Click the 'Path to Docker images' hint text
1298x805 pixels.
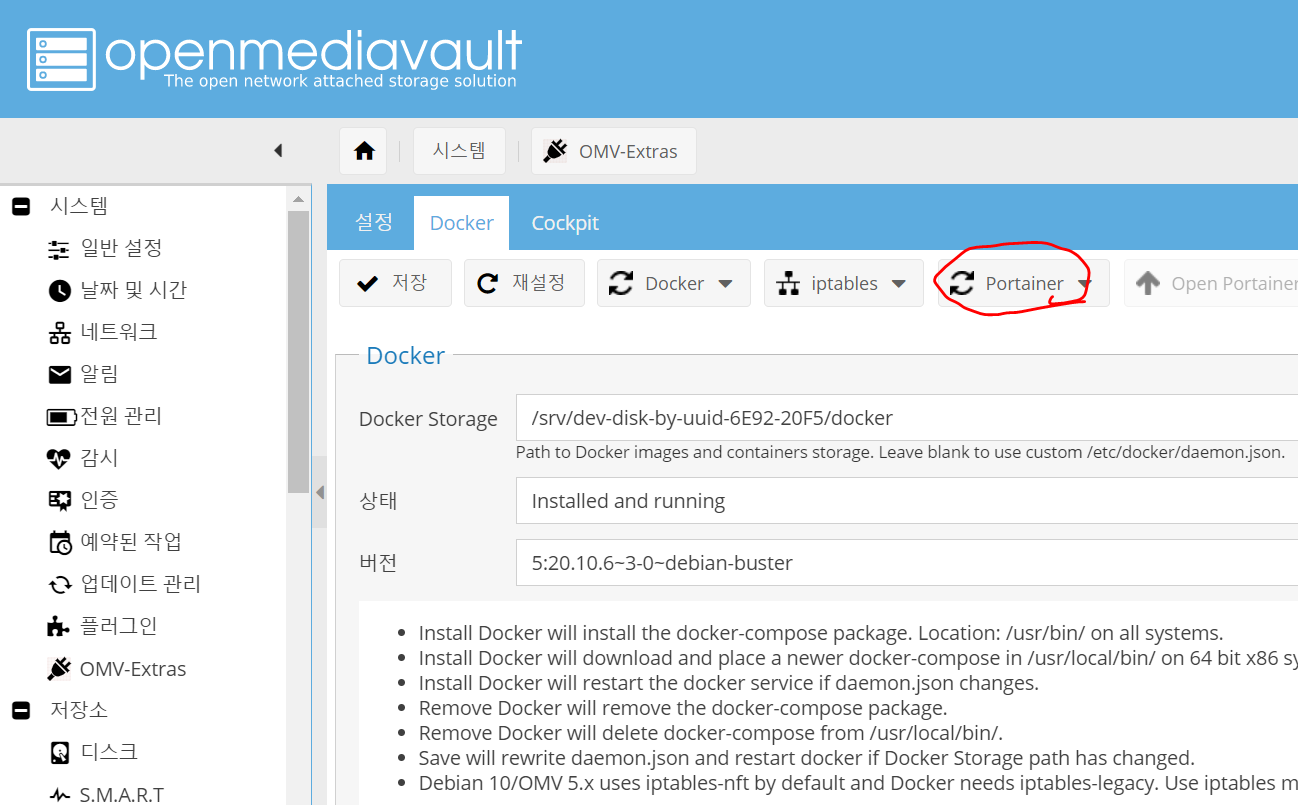coord(900,452)
